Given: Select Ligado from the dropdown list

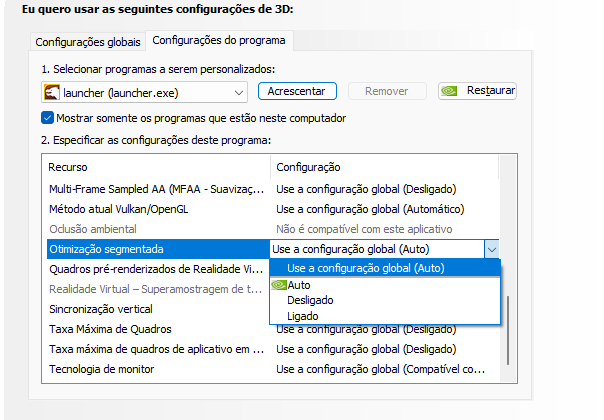Looking at the screenshot, I should [x=302, y=316].
